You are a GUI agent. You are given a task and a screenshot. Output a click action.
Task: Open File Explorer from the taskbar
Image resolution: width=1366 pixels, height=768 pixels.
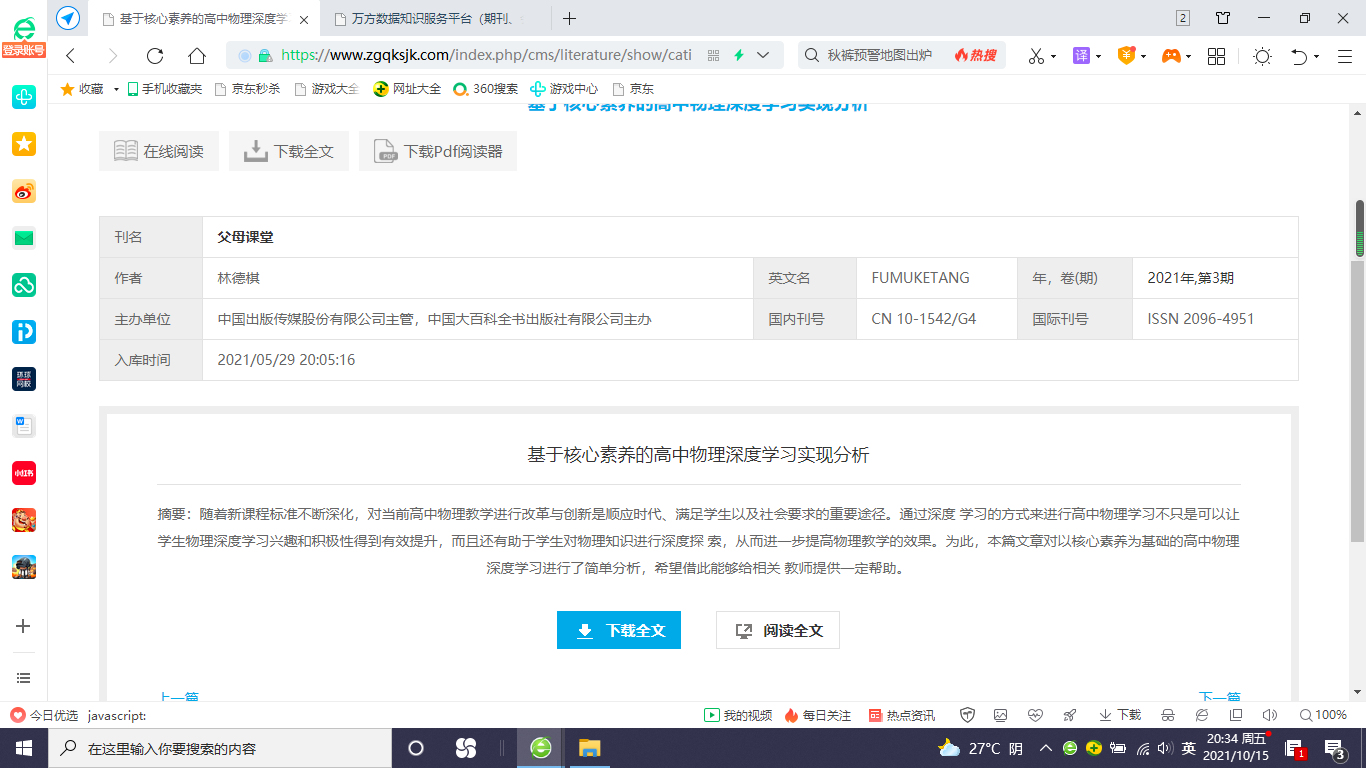coord(589,748)
